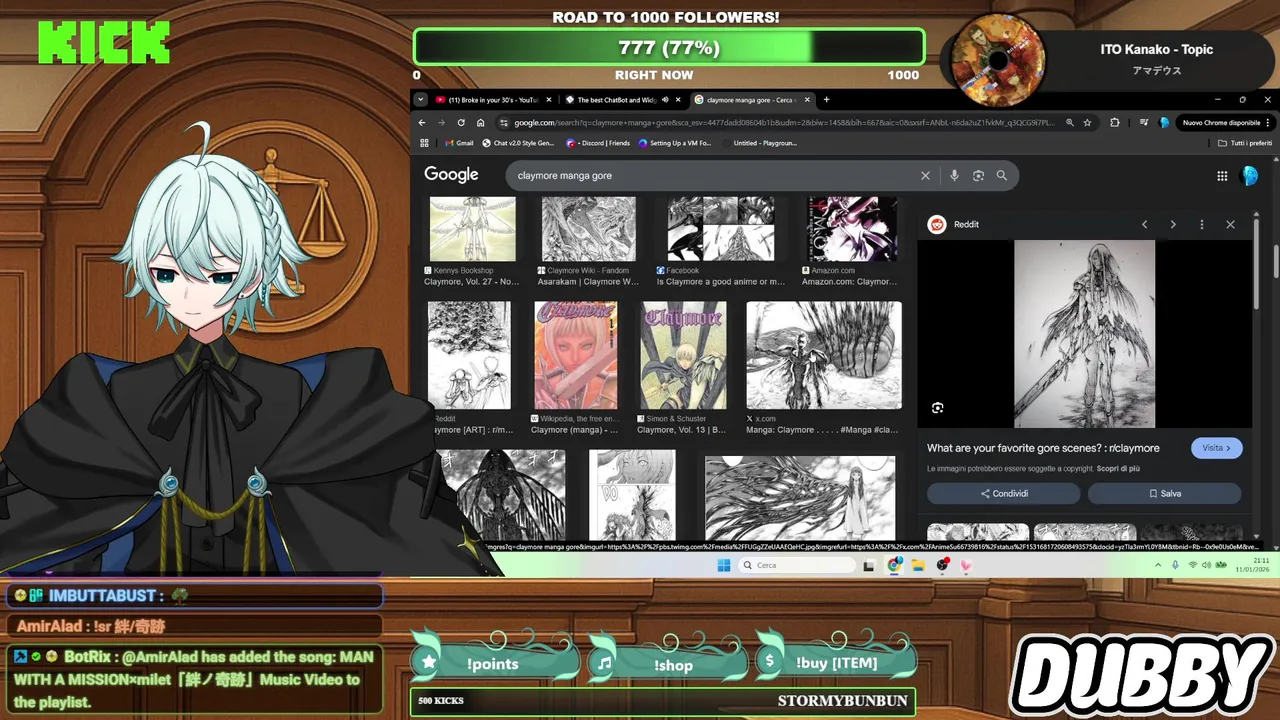
Task: Open Google account avatar
Action: (x=1249, y=176)
